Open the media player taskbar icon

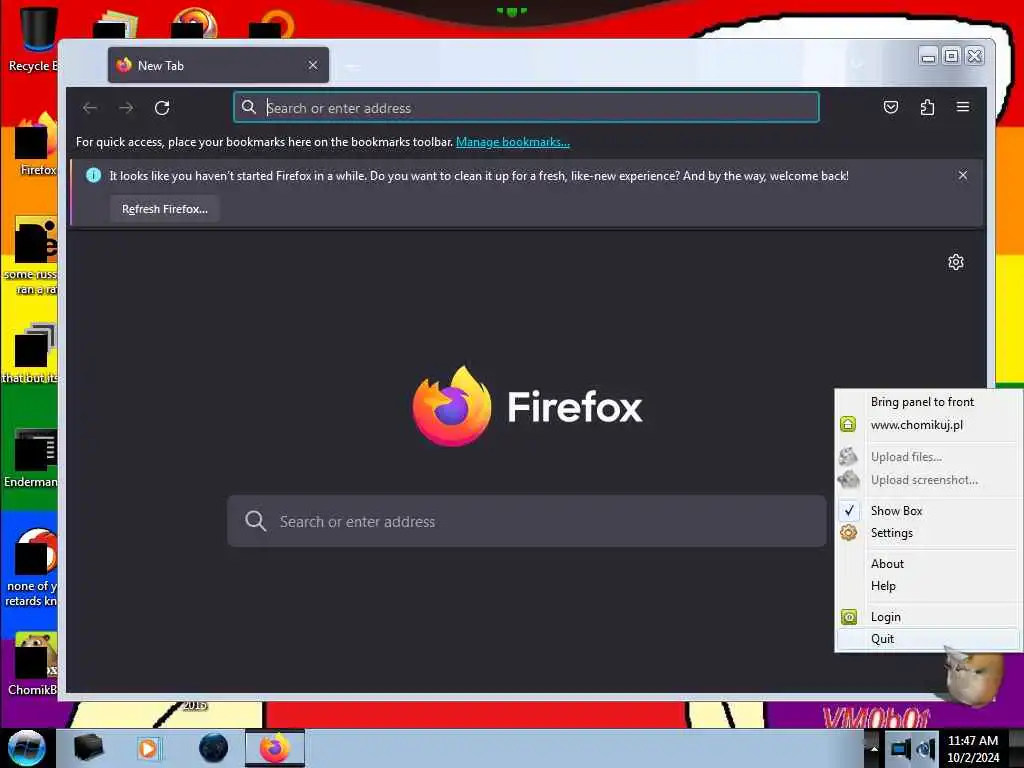(x=148, y=748)
